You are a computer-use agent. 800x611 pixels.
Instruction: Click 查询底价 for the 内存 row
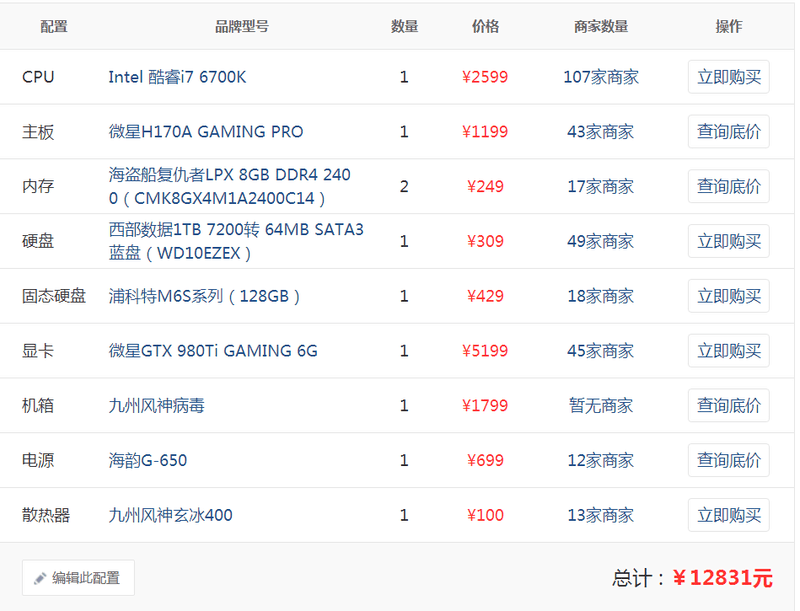click(x=729, y=186)
